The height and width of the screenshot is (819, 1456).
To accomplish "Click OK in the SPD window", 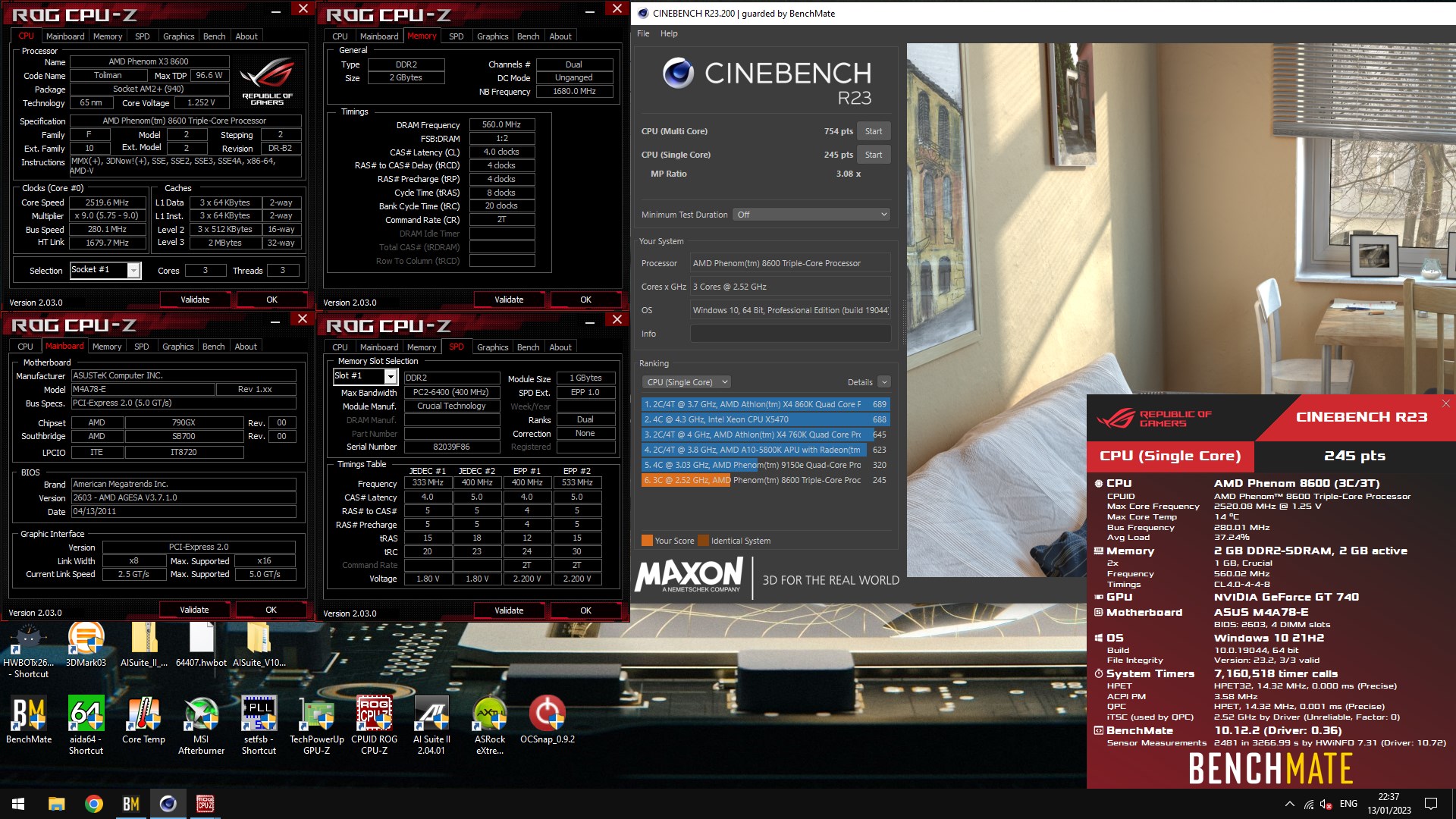I will [585, 610].
